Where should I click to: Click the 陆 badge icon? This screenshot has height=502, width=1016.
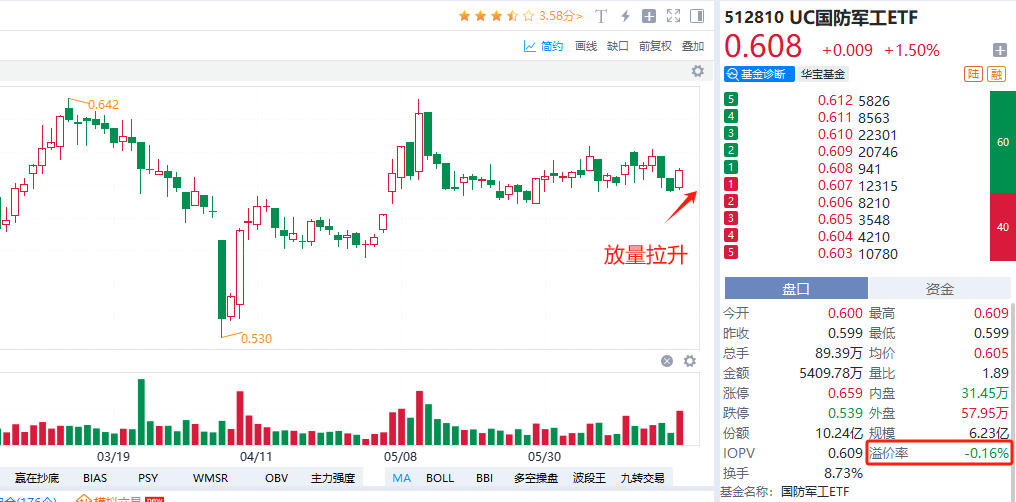973,74
